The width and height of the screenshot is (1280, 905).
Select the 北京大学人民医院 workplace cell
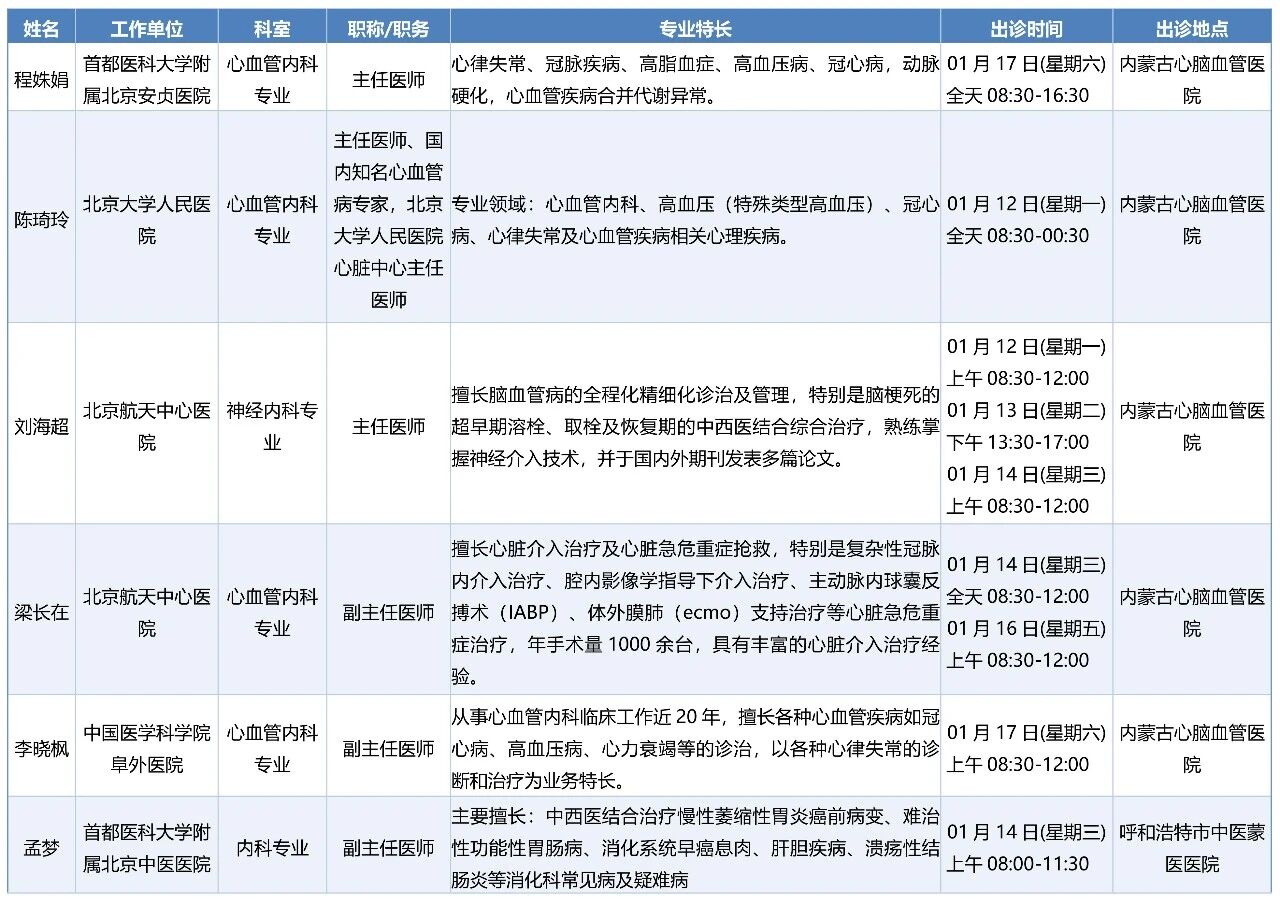[x=147, y=220]
